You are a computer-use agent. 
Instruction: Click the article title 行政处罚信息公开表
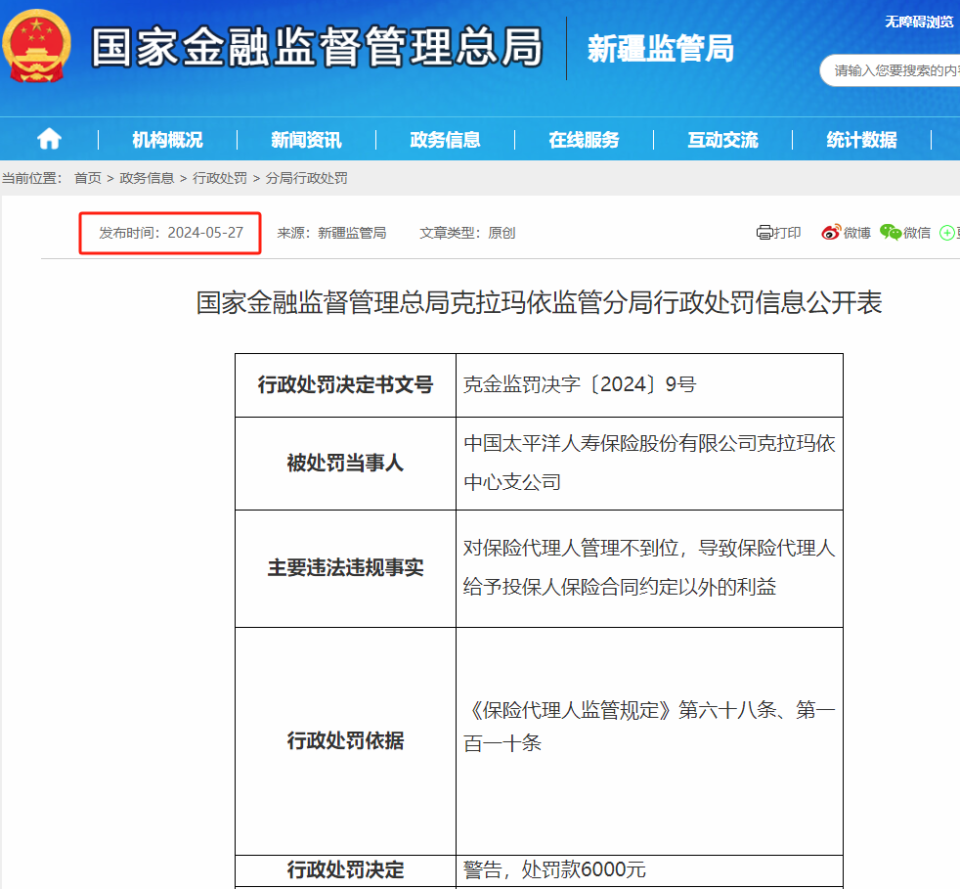[539, 302]
